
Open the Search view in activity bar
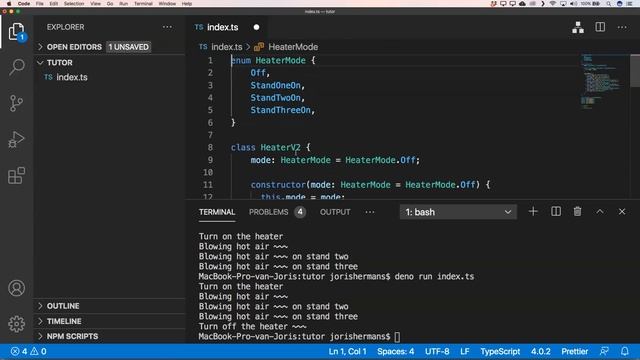pos(16,67)
